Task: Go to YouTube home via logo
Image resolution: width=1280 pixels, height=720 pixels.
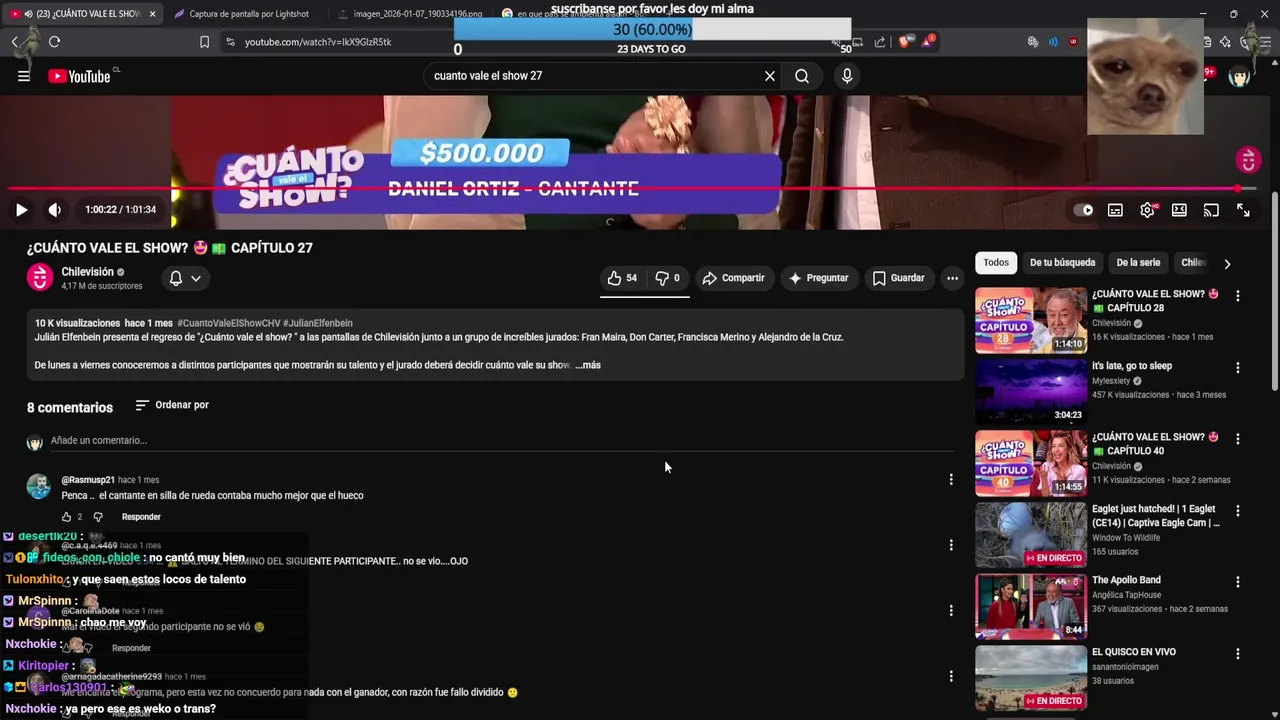Action: click(x=78, y=76)
